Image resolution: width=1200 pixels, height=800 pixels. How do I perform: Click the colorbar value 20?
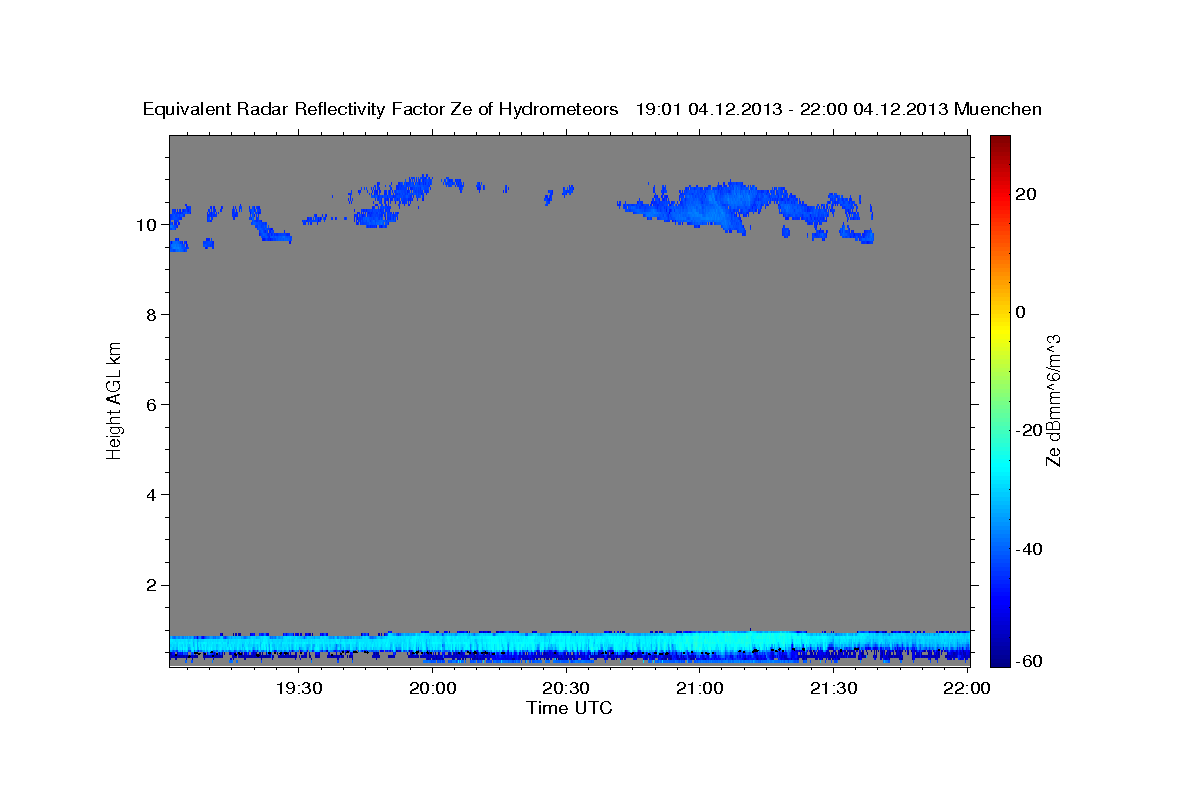(1025, 194)
